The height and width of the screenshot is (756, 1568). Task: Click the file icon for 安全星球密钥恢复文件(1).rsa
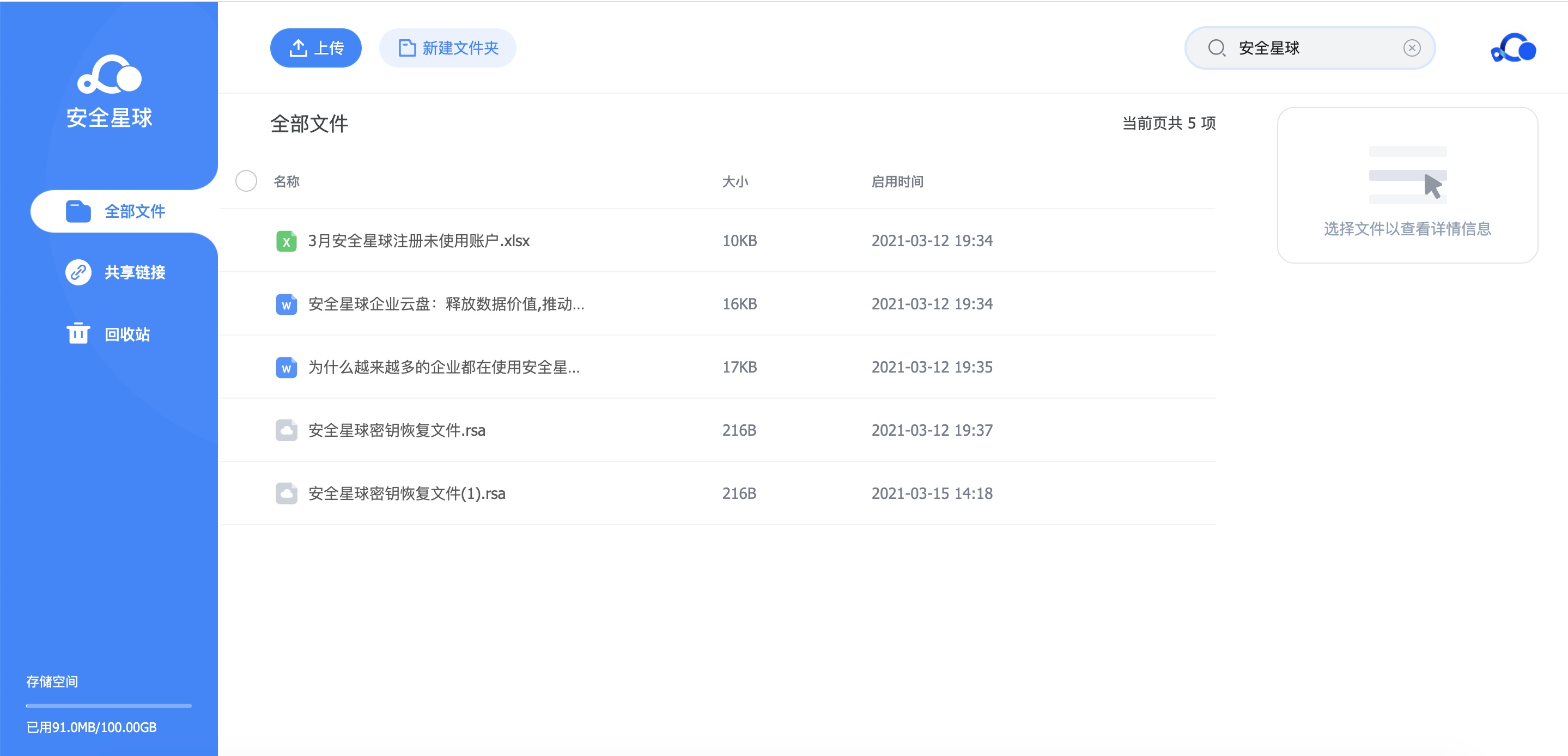286,493
